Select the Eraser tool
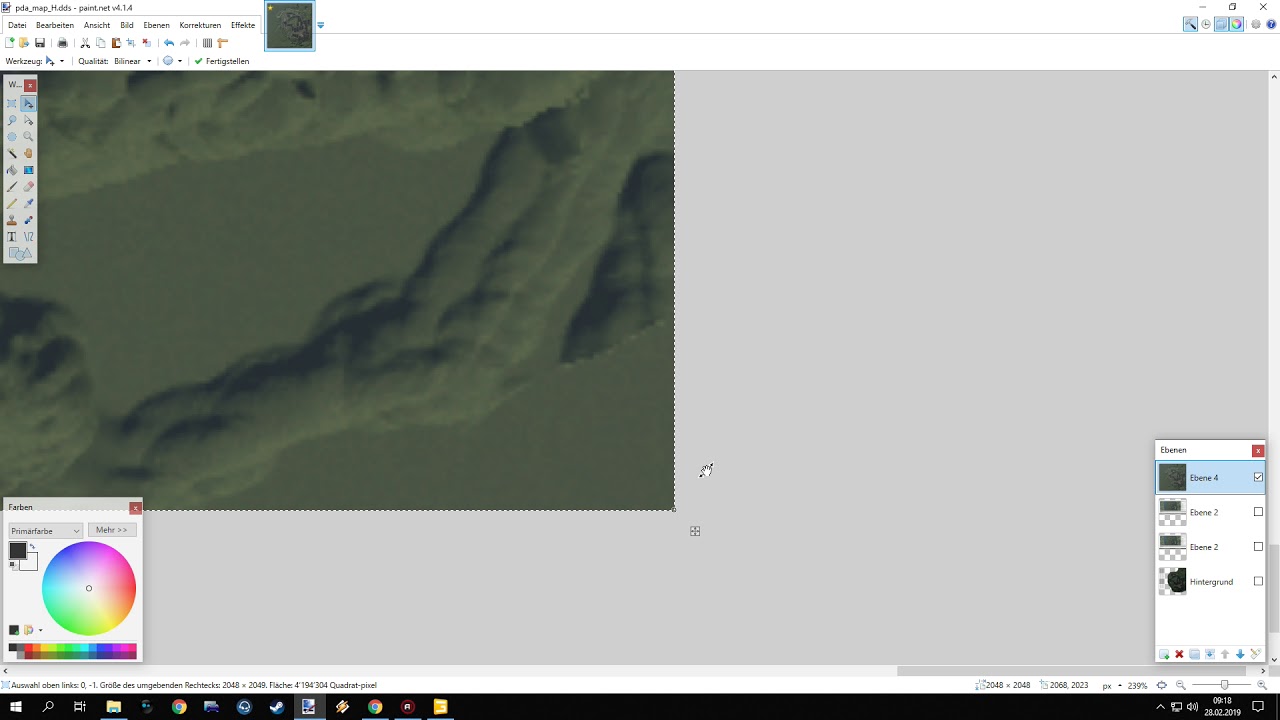Screen dimensions: 1280x720 (28, 187)
